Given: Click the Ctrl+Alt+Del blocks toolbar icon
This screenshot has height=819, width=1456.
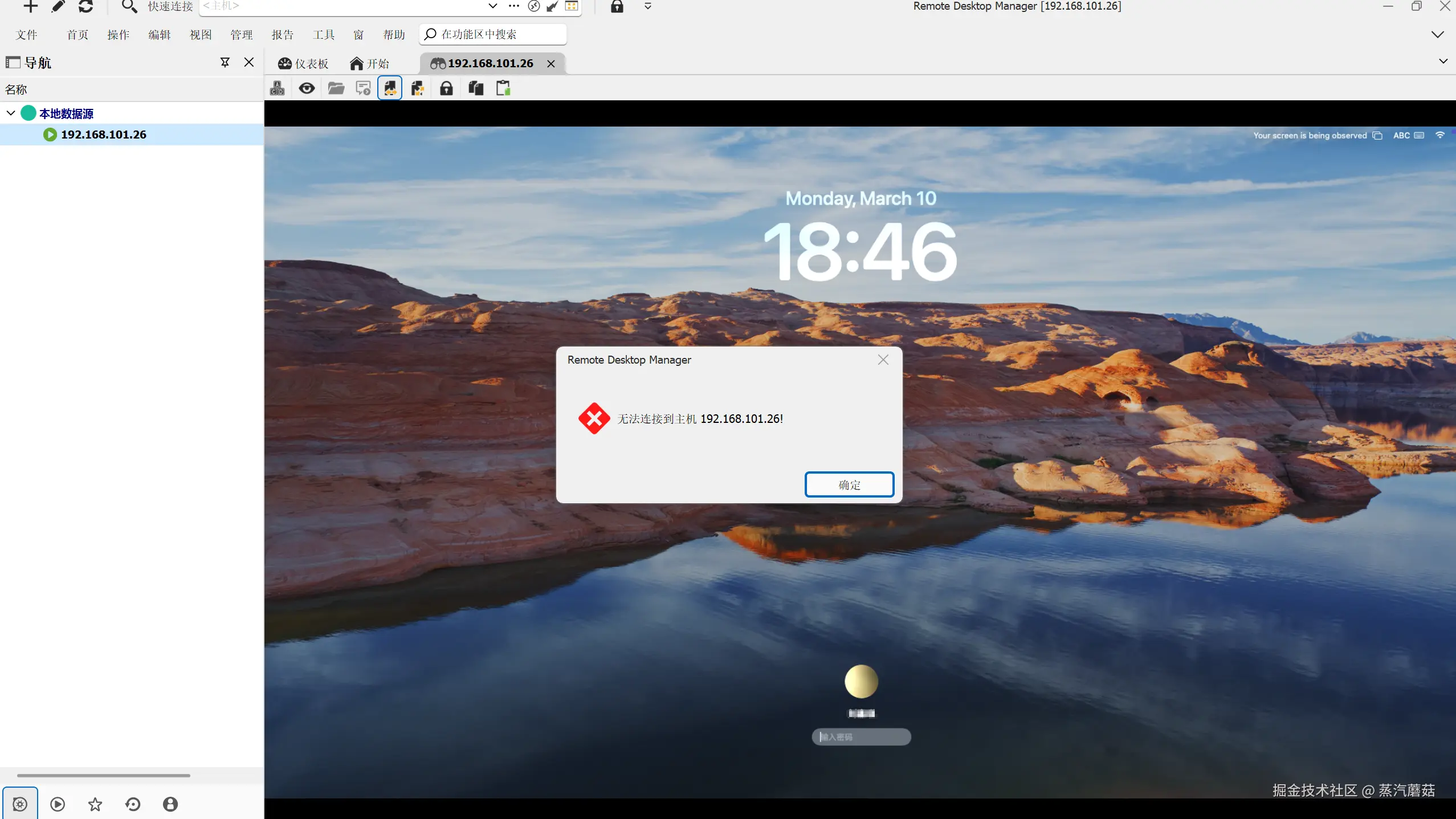Looking at the screenshot, I should (x=278, y=88).
